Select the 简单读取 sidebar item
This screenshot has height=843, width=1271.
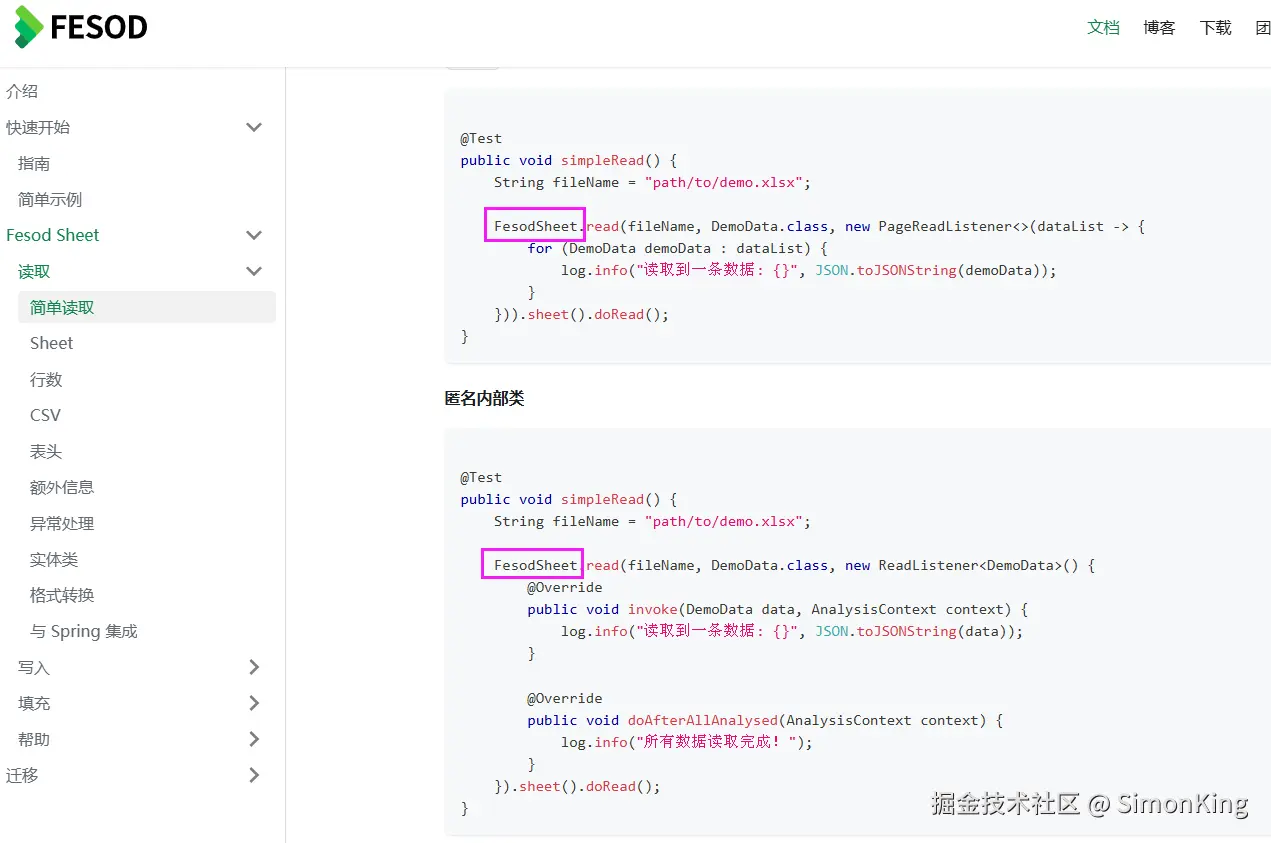tap(147, 307)
